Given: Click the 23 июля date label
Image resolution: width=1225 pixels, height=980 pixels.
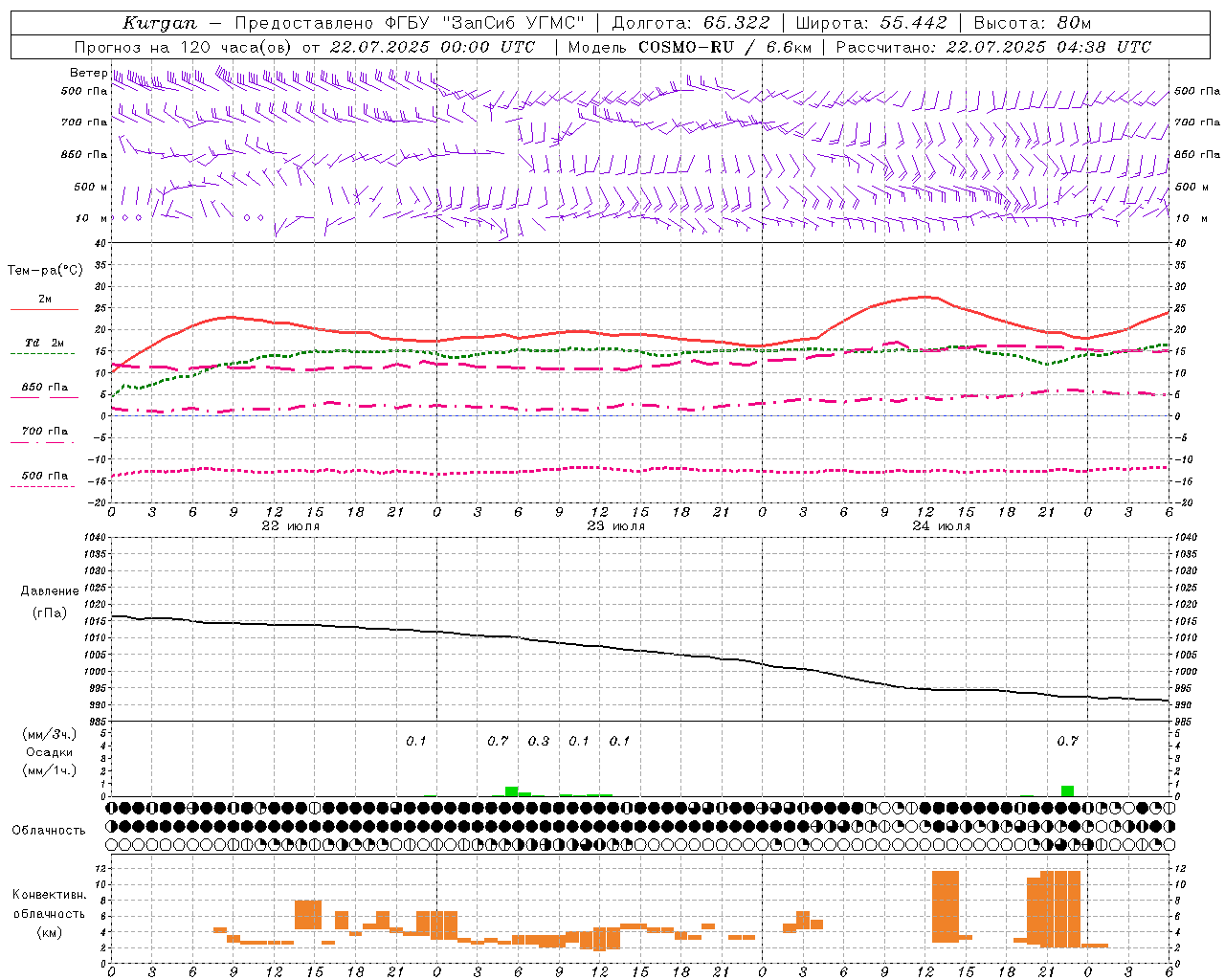Looking at the screenshot, I should point(615,526).
